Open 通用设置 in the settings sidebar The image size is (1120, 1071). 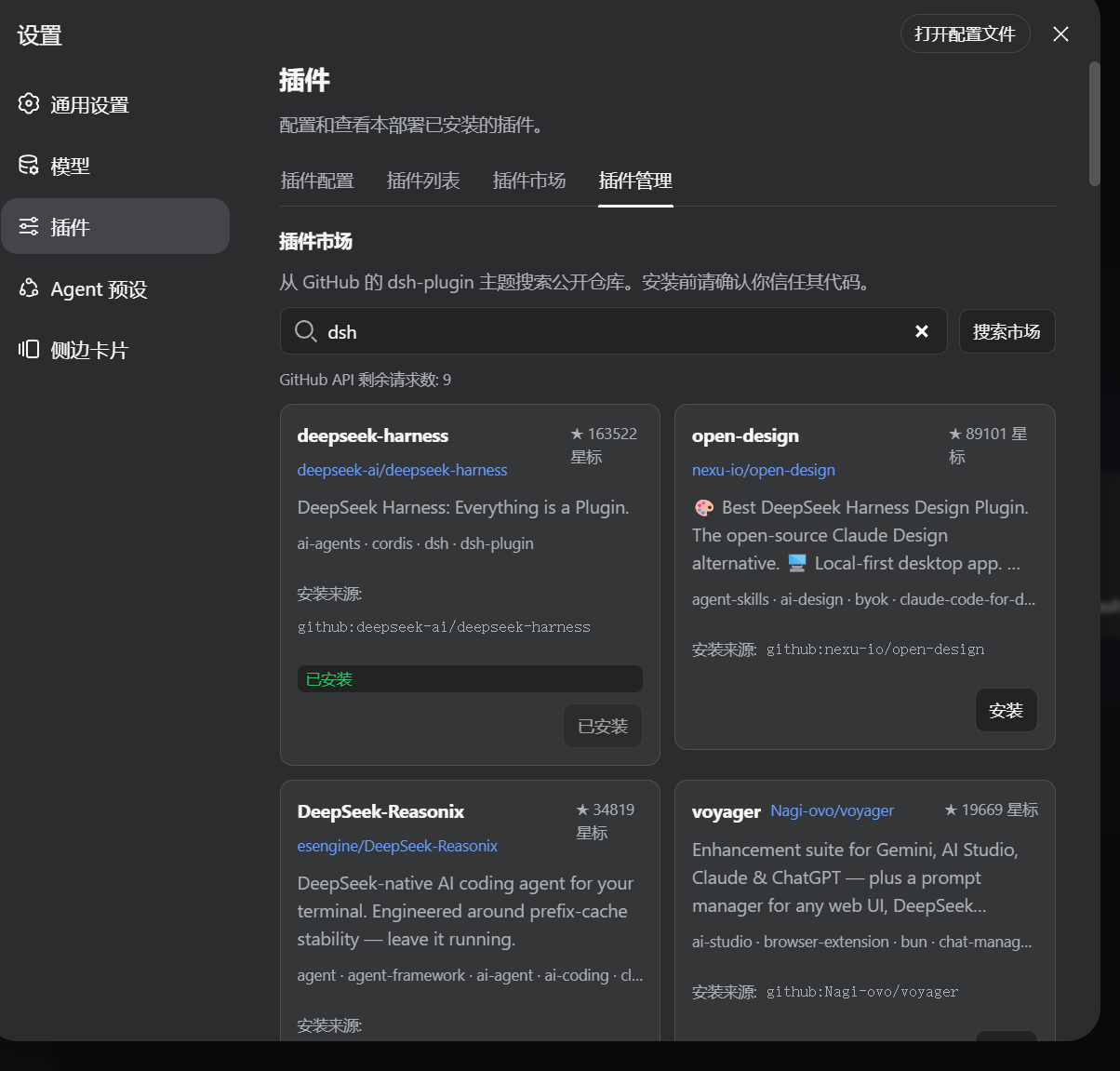pos(115,104)
